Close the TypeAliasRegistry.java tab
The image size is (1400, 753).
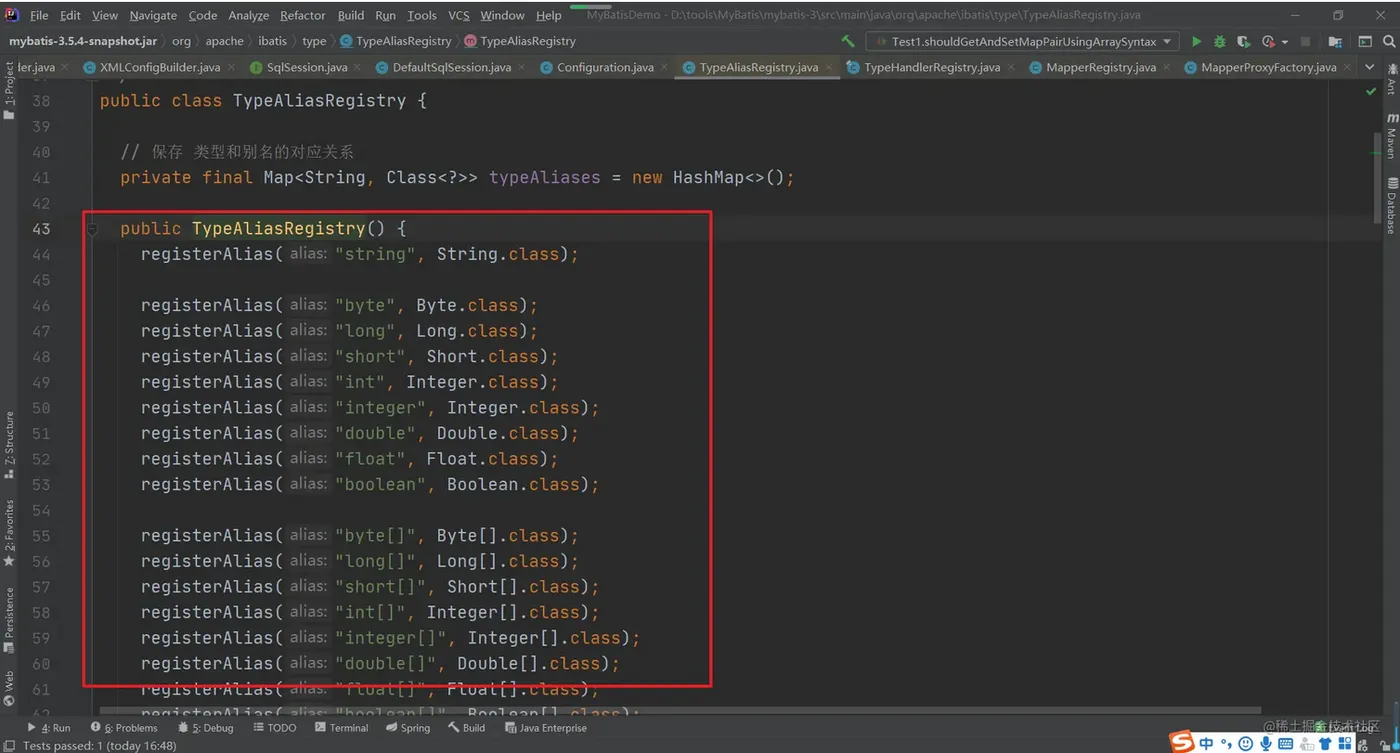(x=828, y=68)
